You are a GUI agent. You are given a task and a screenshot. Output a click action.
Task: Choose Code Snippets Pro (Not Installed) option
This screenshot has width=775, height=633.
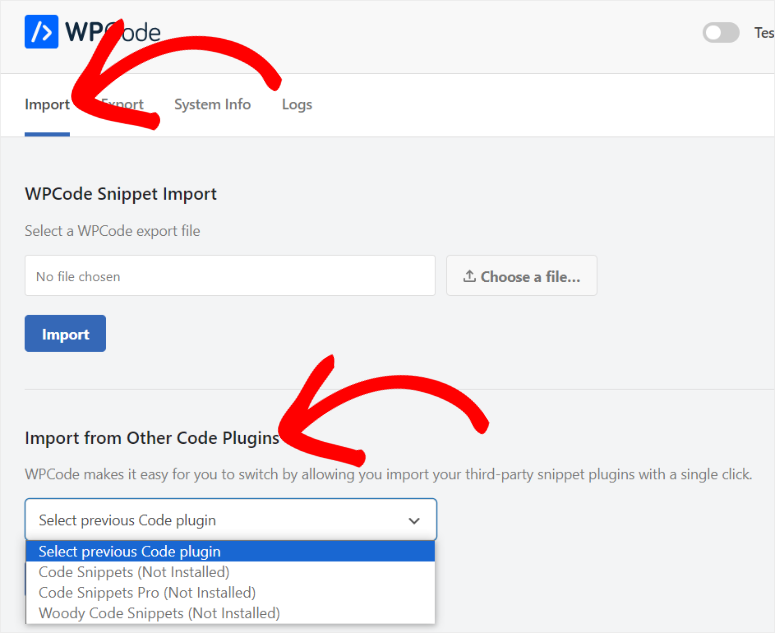click(231, 592)
